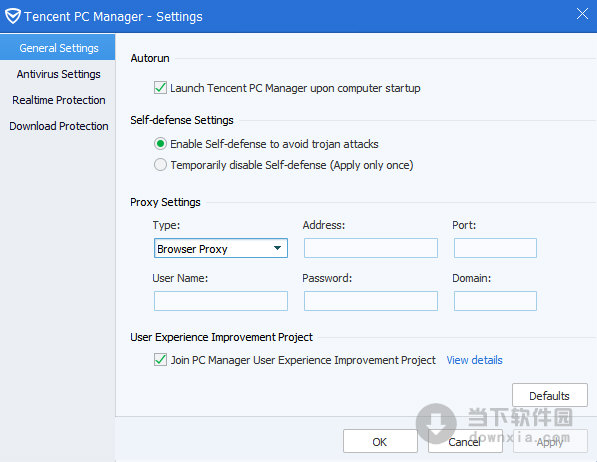This screenshot has width=597, height=462.
Task: Click the User Name: label
Action: pyautogui.click(x=180, y=278)
